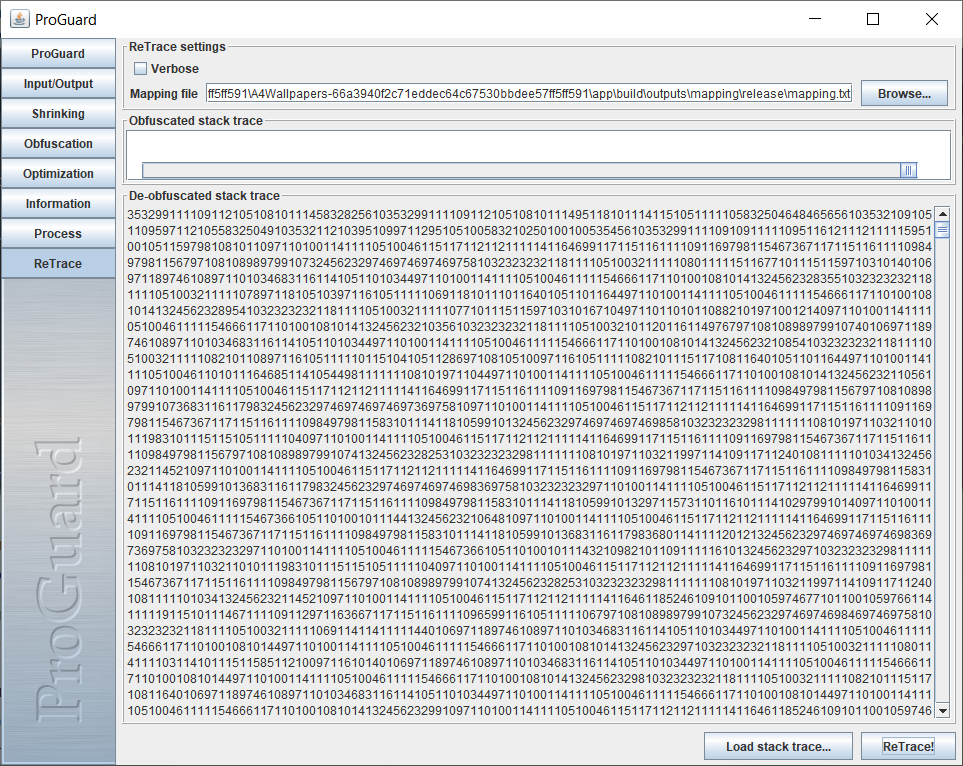Click the de-obfuscated trace vertical scrollbar thumb
963x766 pixels.
point(942,230)
